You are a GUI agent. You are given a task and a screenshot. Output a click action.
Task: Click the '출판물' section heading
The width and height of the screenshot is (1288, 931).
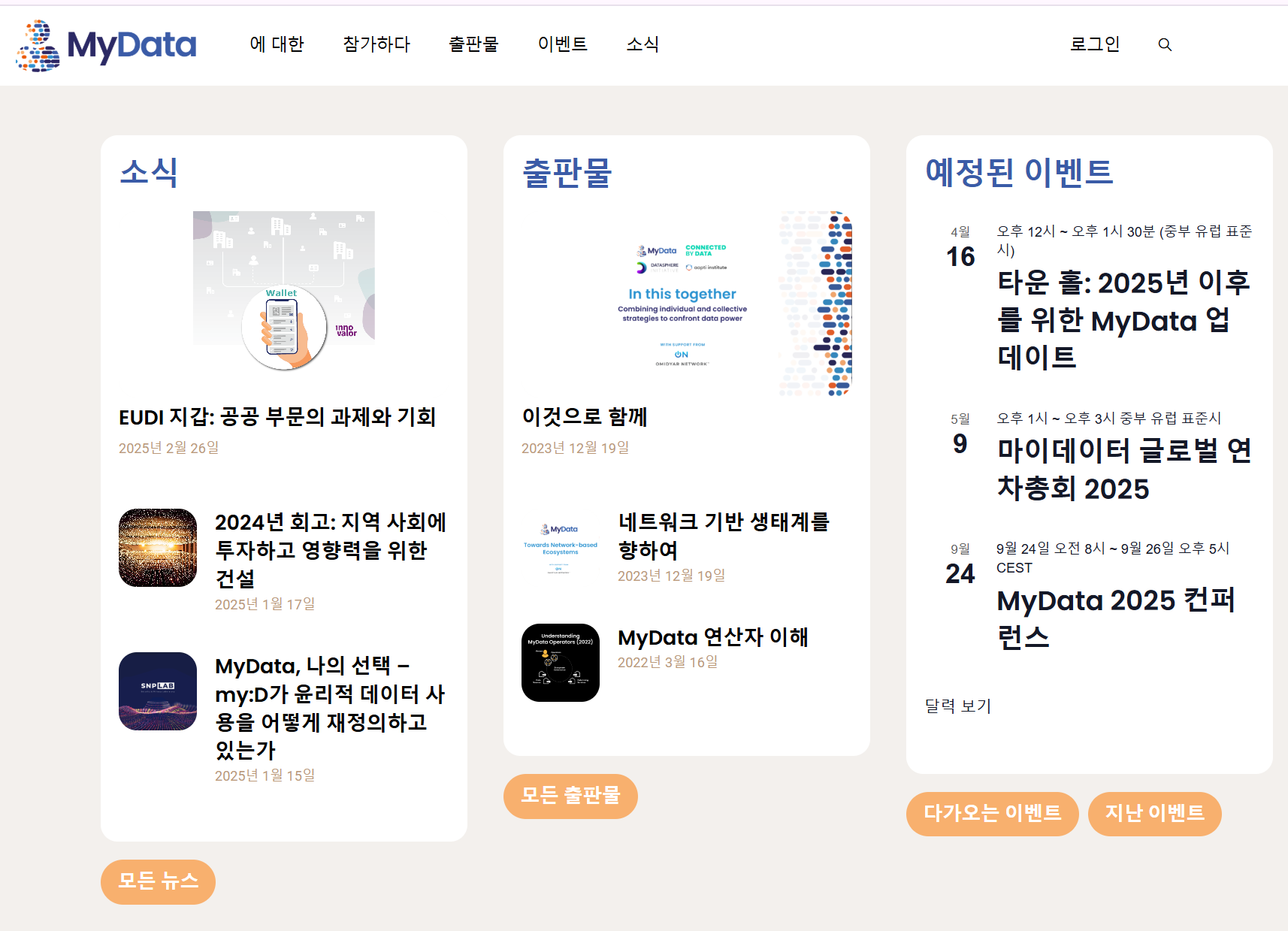click(x=567, y=172)
